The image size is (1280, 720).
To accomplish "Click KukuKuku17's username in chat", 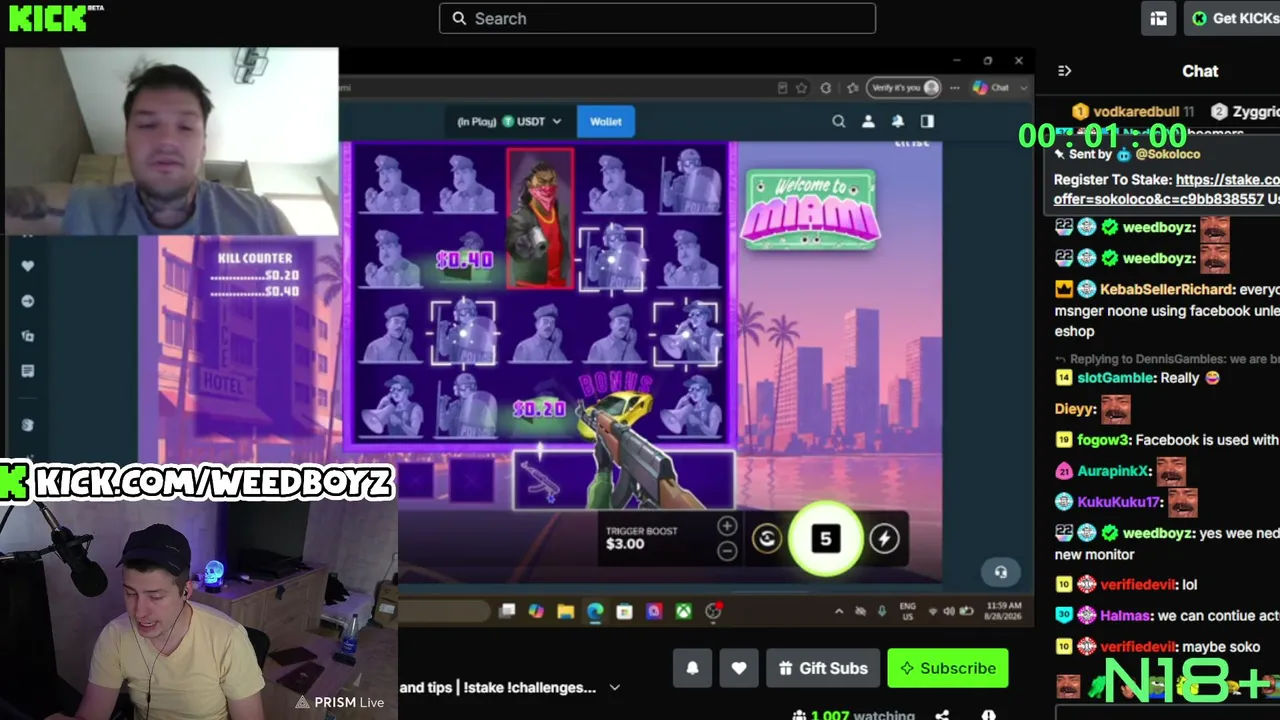I will click(x=1119, y=502).
